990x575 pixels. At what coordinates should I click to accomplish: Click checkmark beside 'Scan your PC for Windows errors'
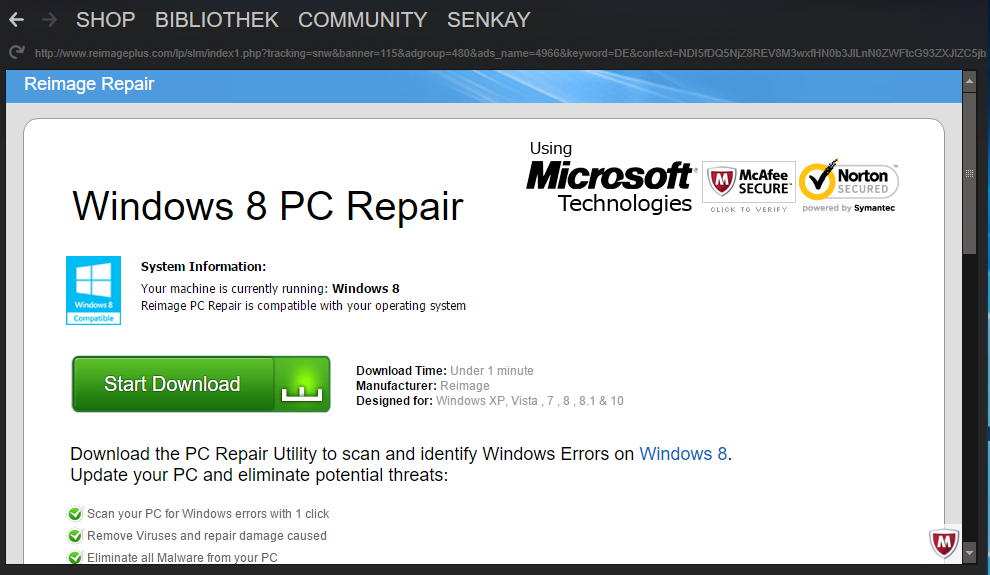(x=75, y=514)
